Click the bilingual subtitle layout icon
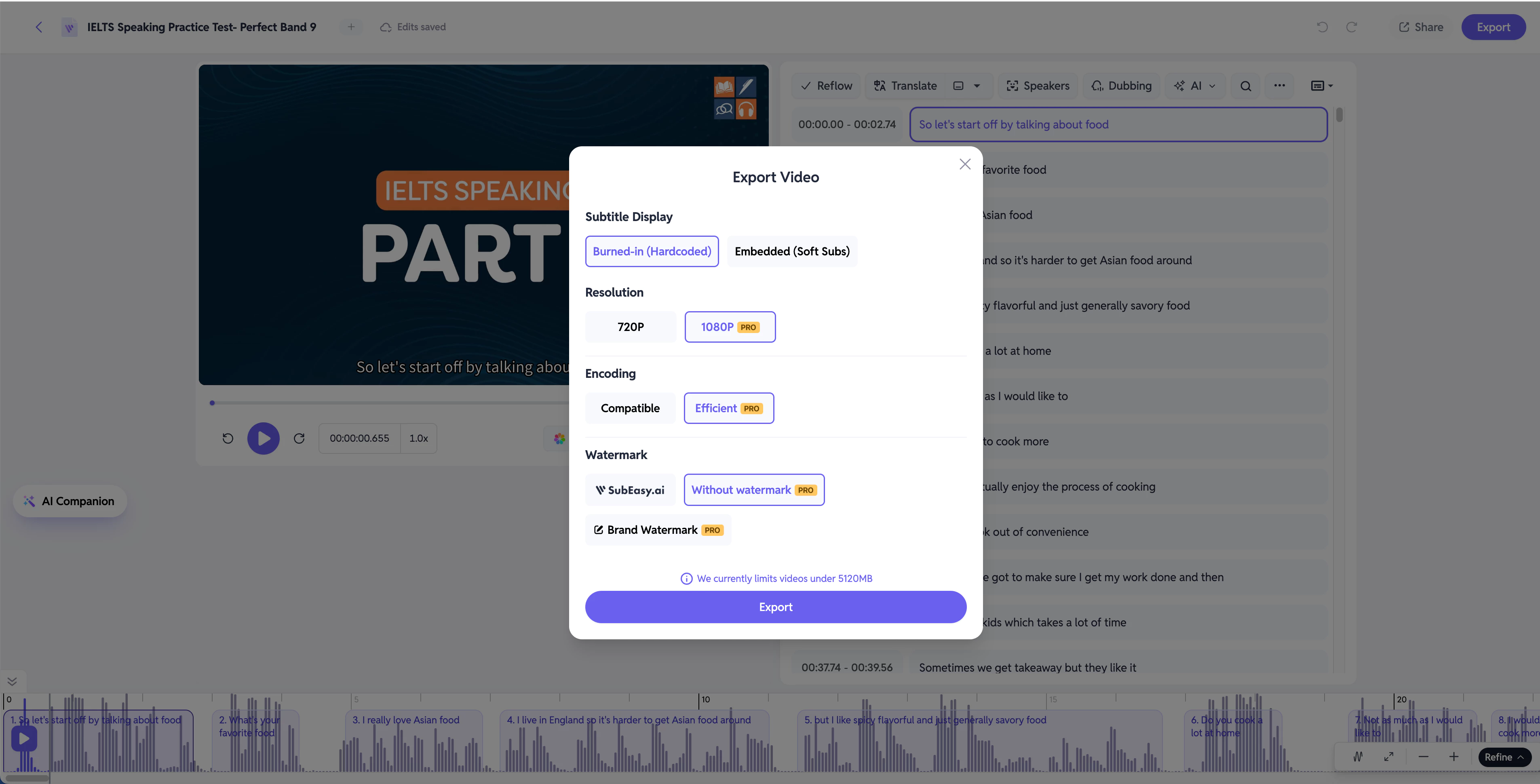 click(x=958, y=85)
